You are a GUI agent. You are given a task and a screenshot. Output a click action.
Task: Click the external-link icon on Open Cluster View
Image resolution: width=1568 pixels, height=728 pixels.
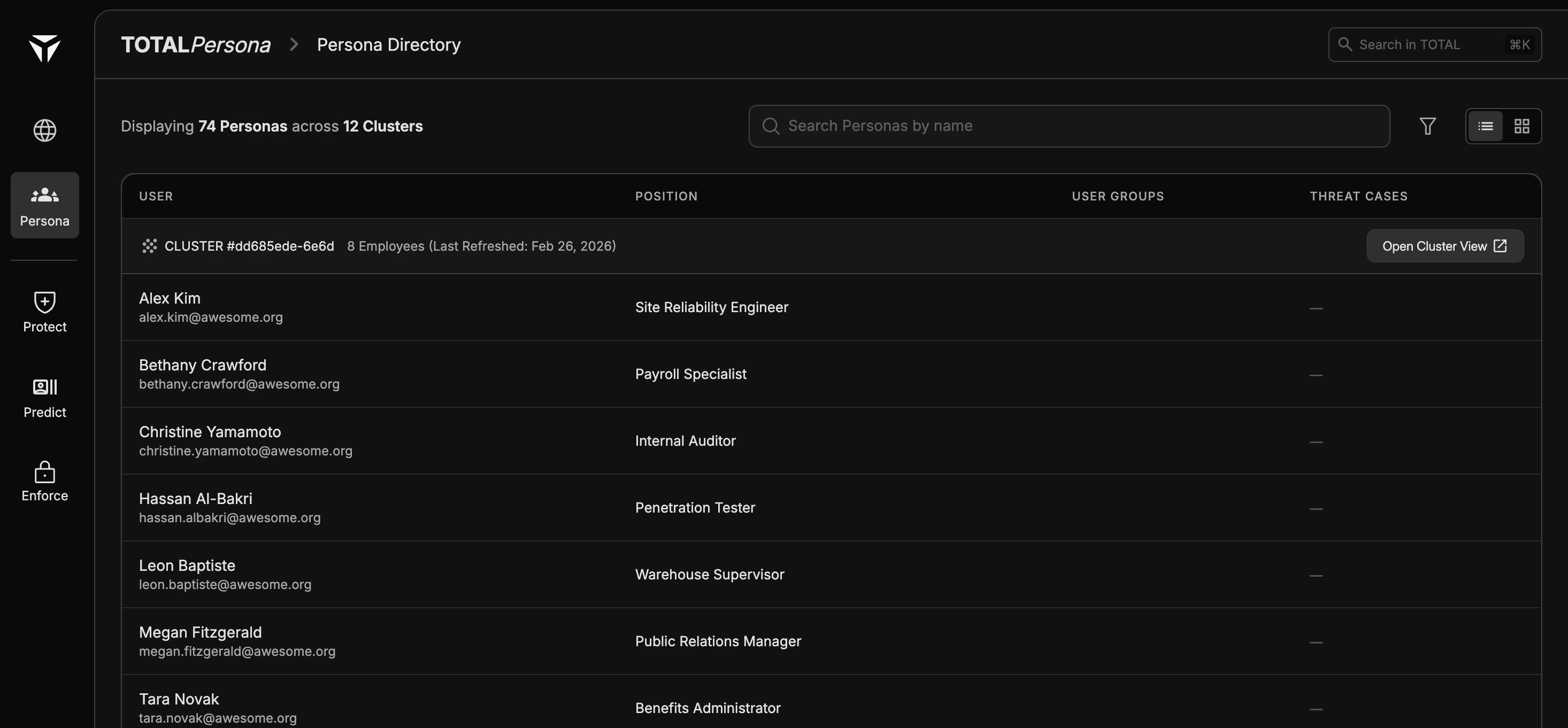pyautogui.click(x=1501, y=246)
